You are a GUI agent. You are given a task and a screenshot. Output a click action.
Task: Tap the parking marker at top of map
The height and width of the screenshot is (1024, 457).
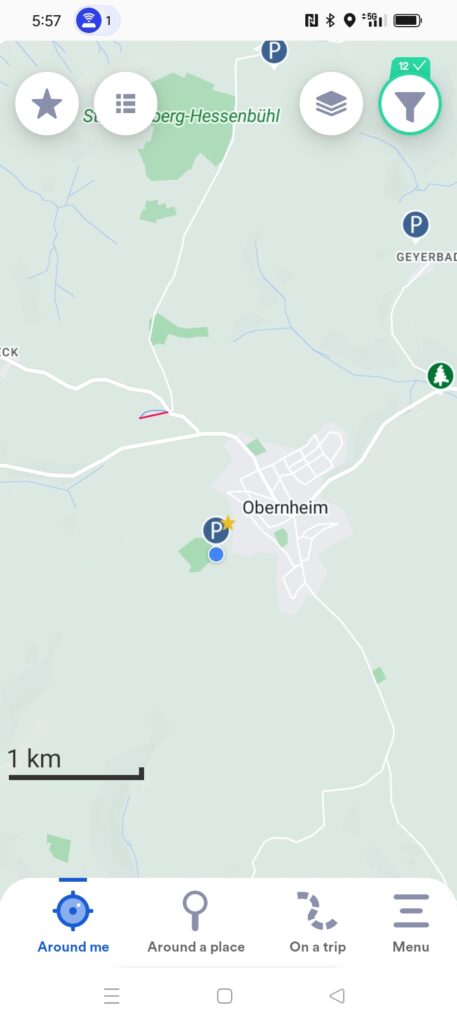coord(274,52)
